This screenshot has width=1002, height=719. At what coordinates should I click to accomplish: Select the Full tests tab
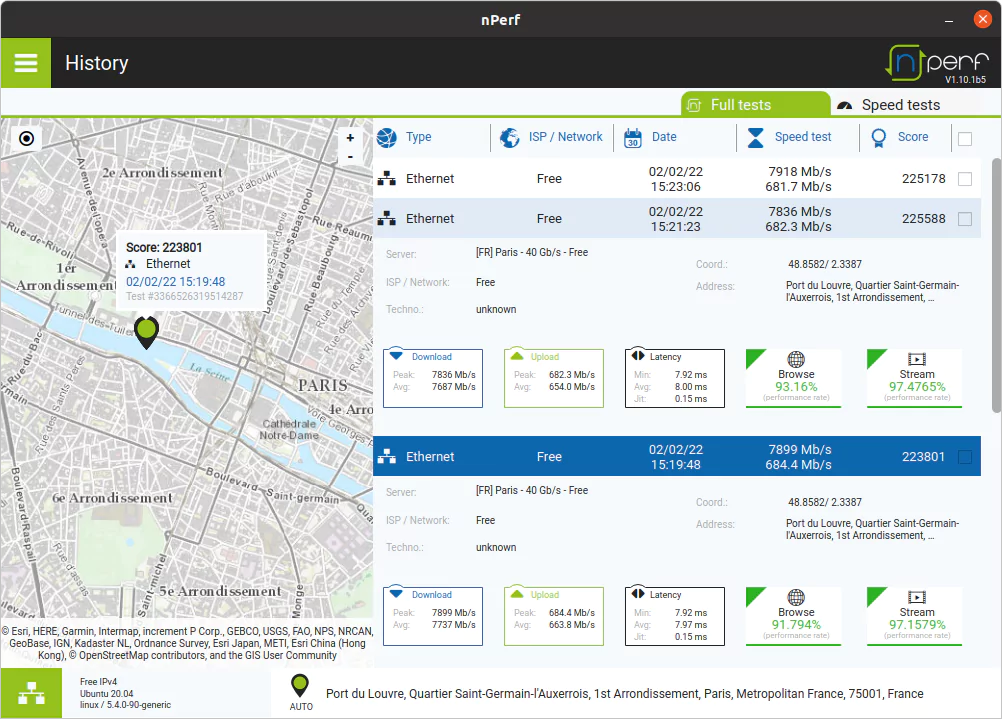755,105
